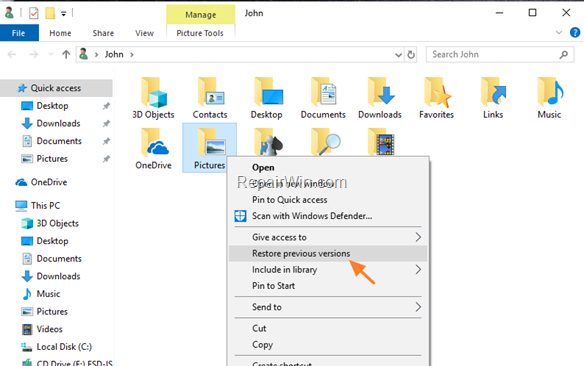Image resolution: width=584 pixels, height=366 pixels.
Task: Select the Searches folder with magnifier icon
Action: point(326,141)
